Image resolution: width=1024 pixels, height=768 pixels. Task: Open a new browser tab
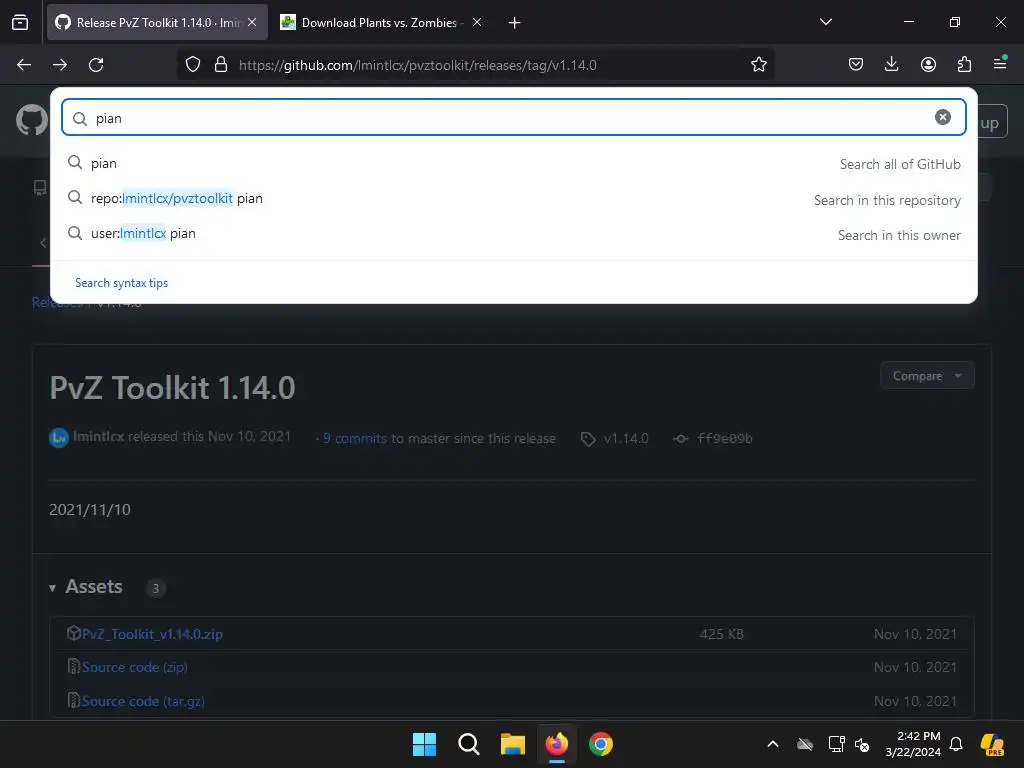[x=515, y=23]
